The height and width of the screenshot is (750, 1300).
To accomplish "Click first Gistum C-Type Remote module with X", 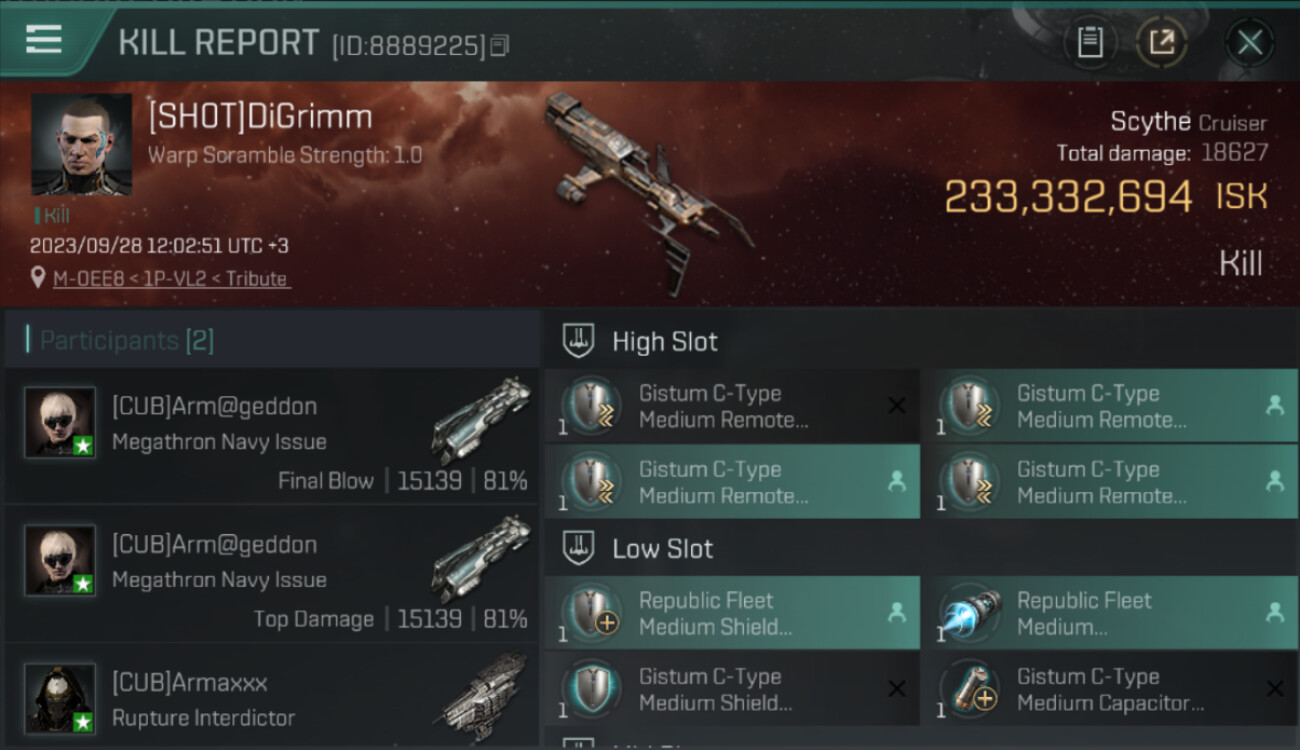I will click(732, 406).
